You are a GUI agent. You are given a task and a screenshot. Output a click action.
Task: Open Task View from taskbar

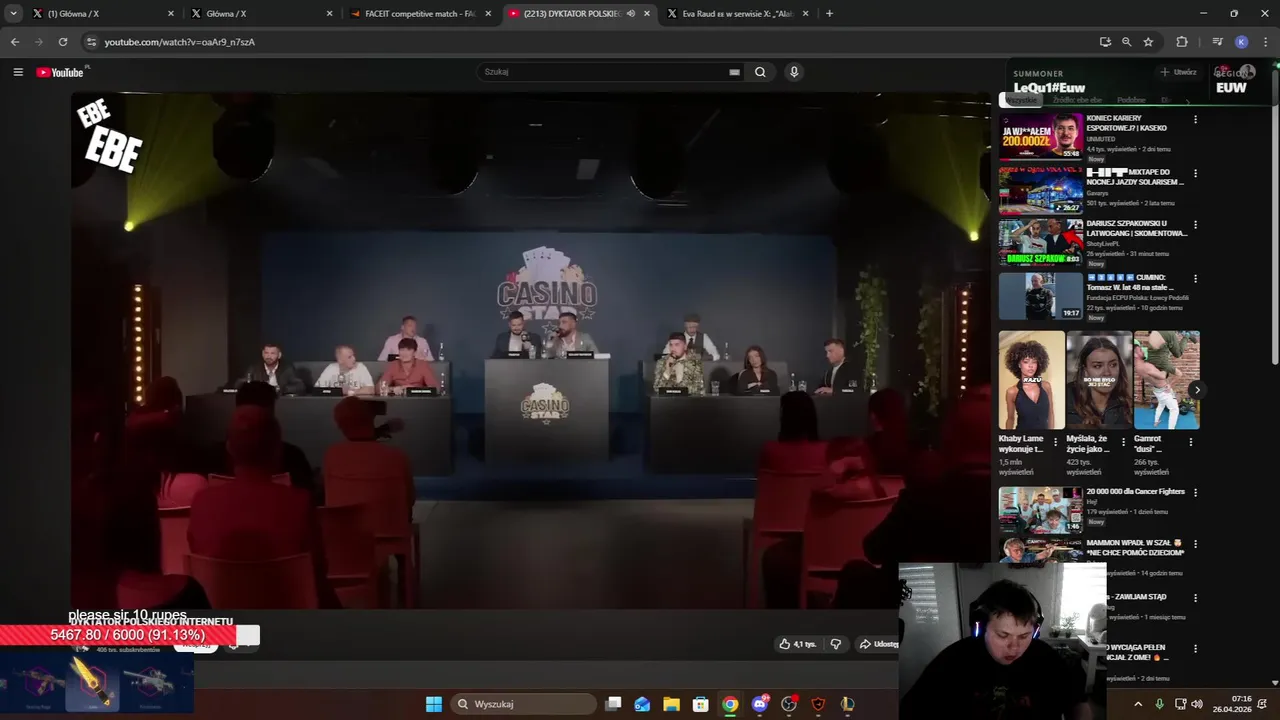click(x=614, y=704)
